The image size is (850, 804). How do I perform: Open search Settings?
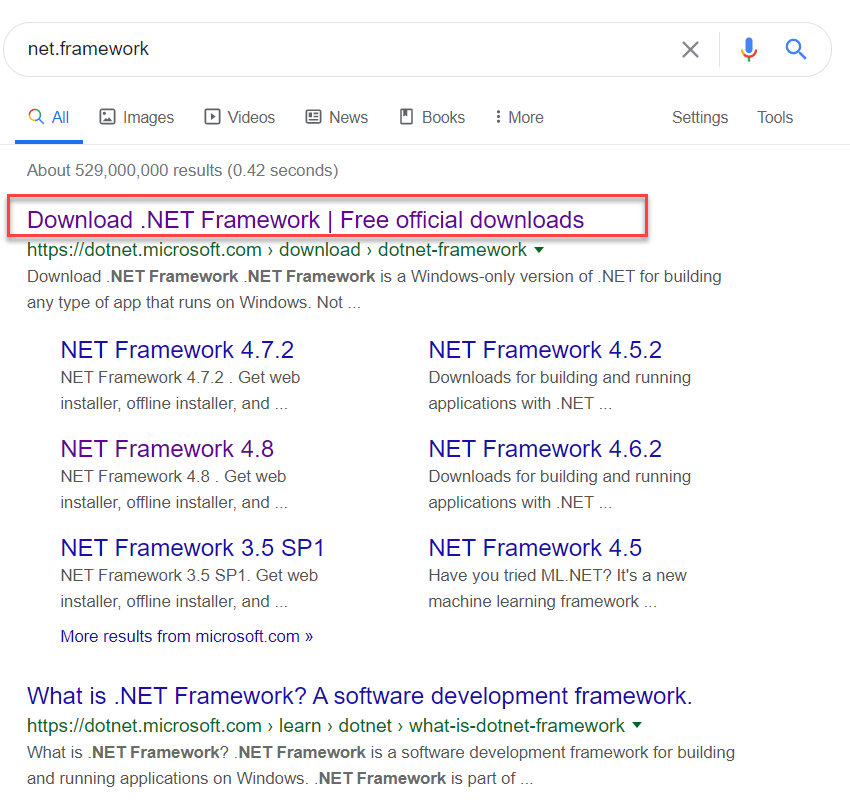coord(700,118)
